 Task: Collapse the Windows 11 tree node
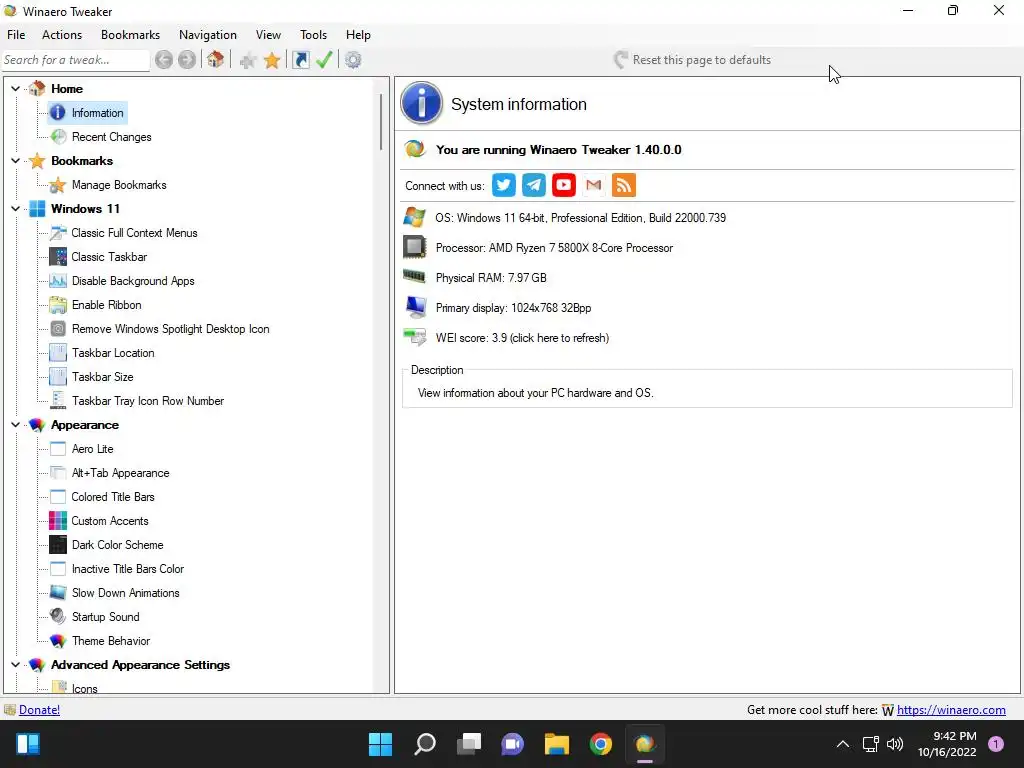click(x=16, y=208)
